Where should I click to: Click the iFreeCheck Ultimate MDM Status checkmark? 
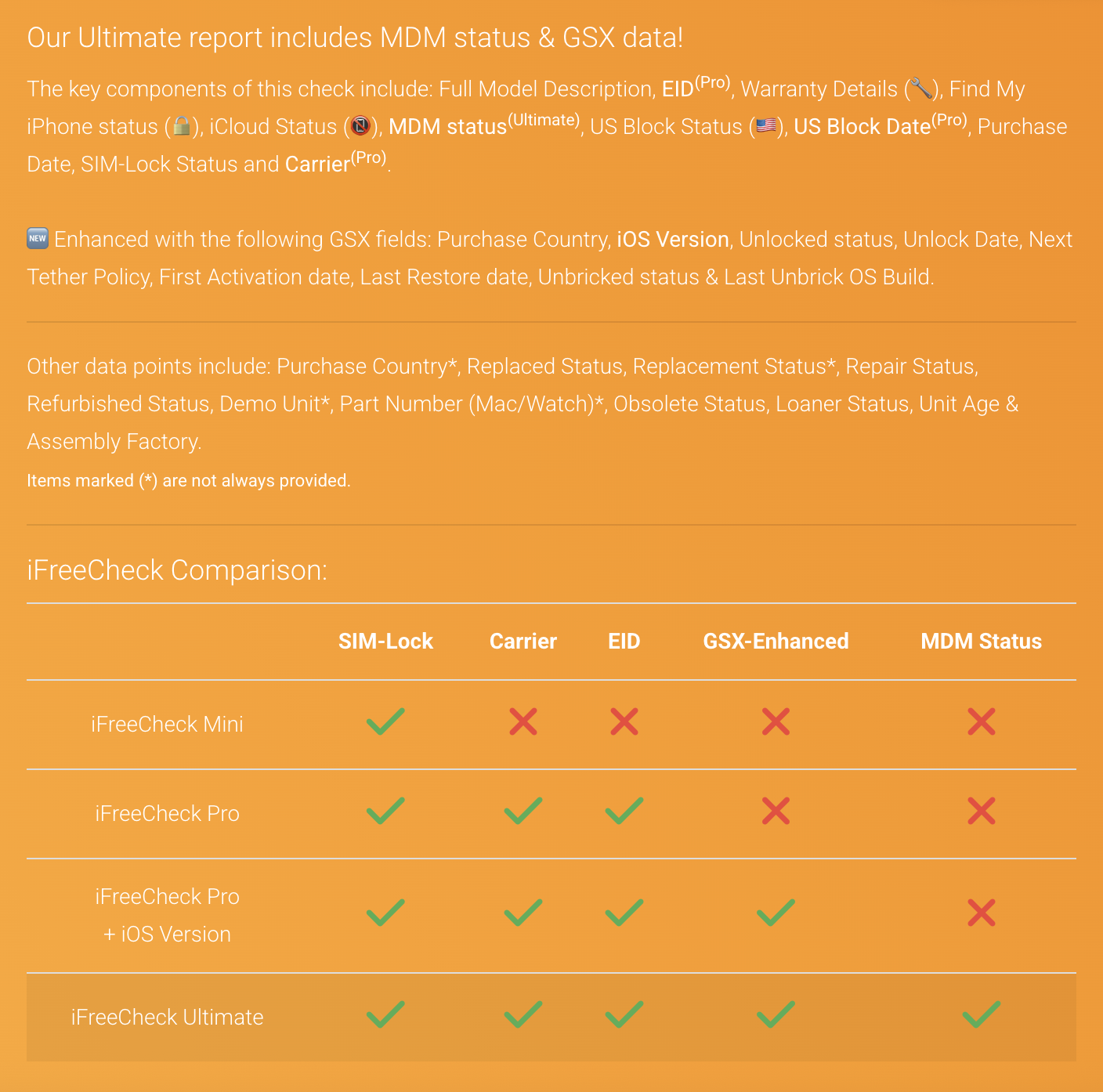[x=981, y=1014]
